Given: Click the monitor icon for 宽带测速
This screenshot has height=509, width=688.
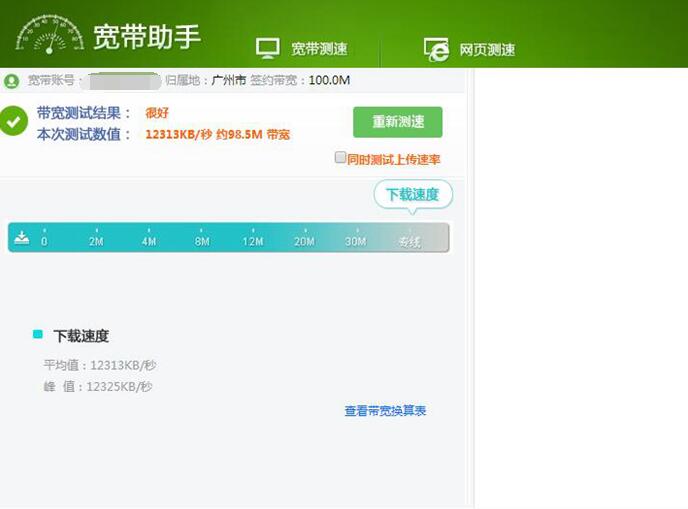Looking at the screenshot, I should tap(268, 48).
